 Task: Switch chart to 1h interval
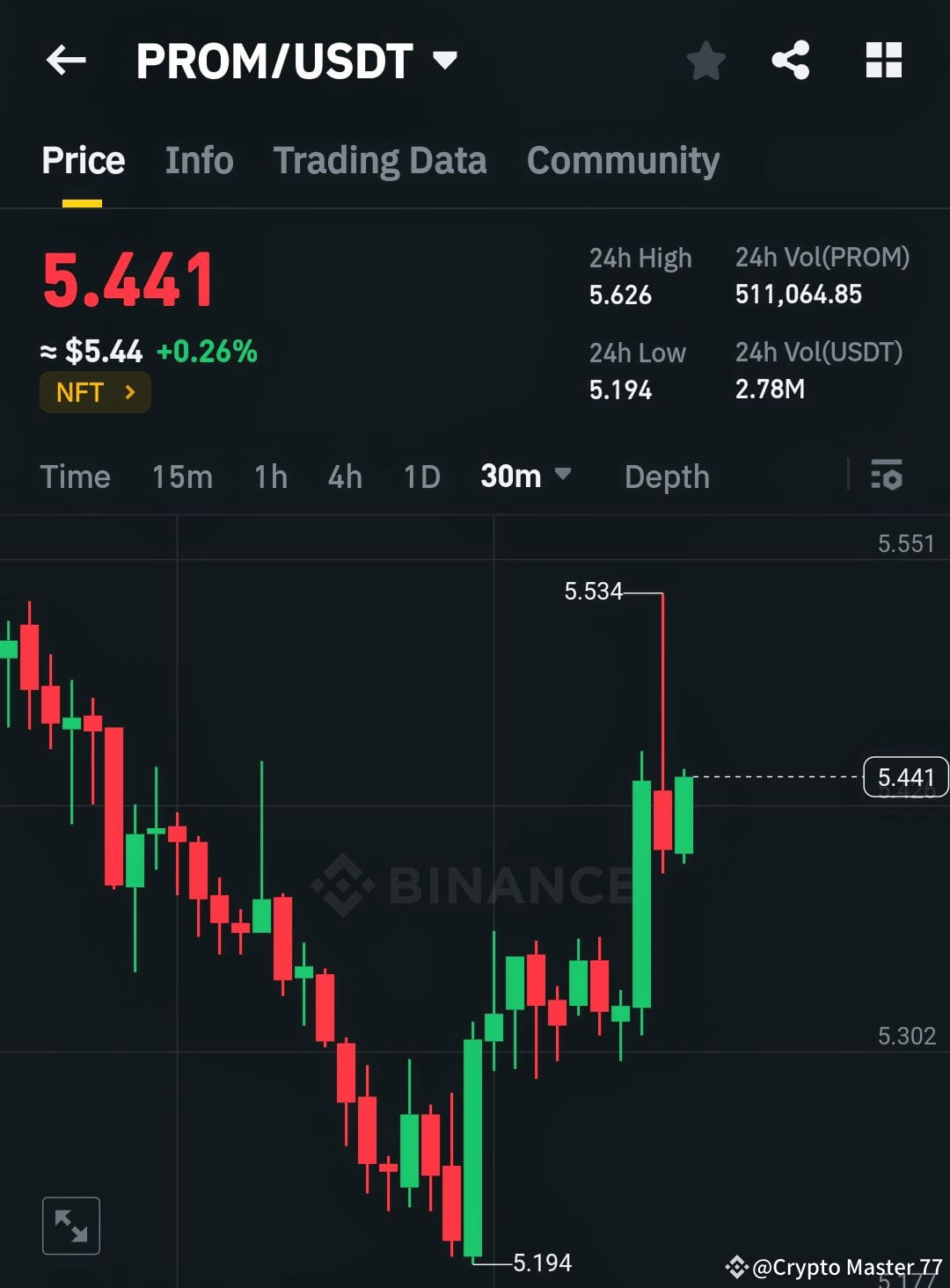(269, 477)
